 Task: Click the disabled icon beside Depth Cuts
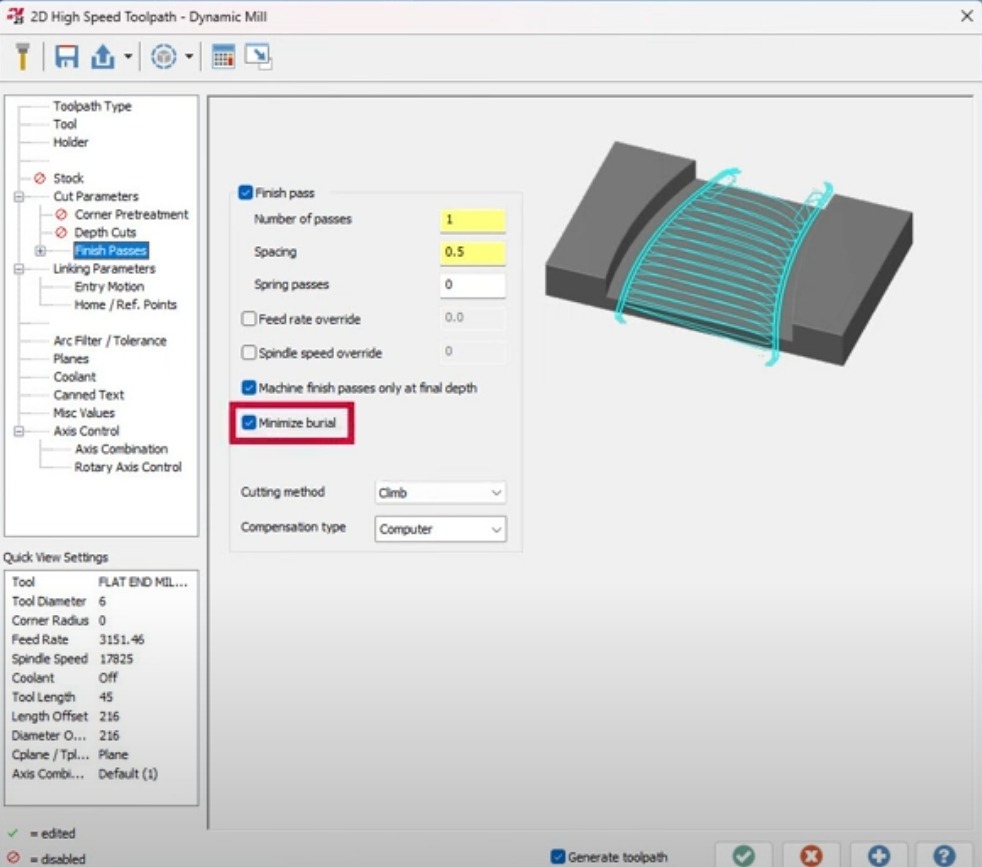[x=61, y=232]
